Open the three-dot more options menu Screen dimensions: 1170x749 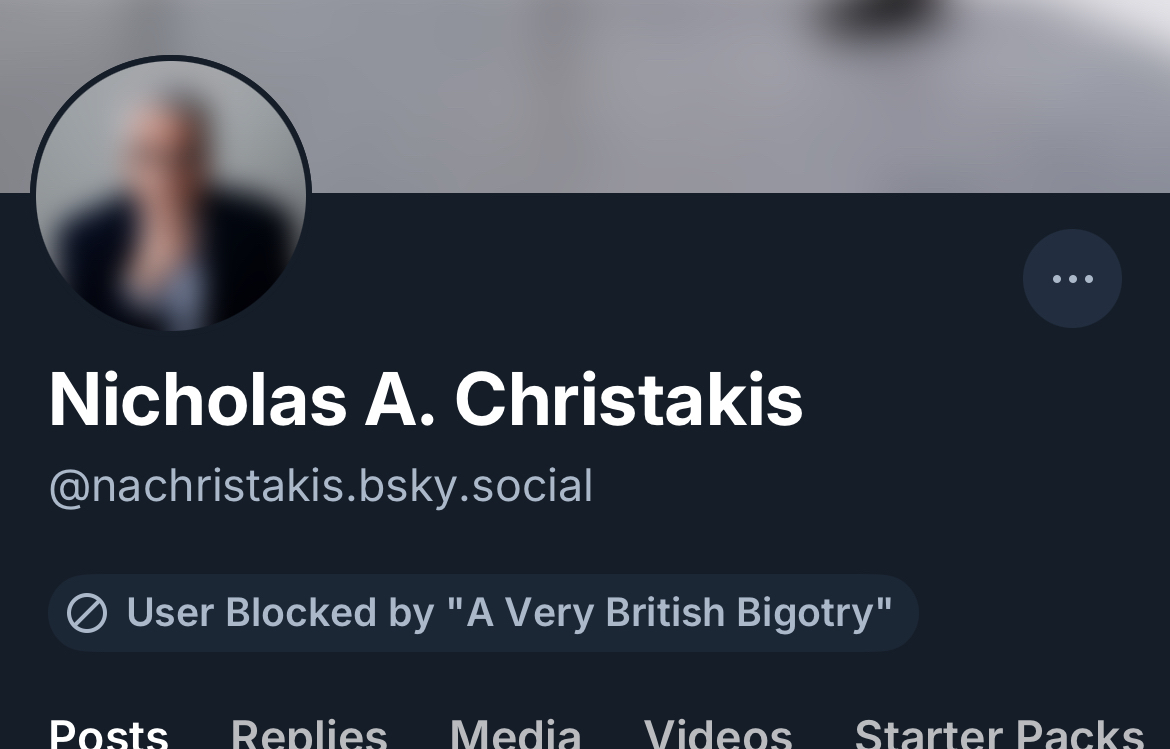click(1072, 279)
